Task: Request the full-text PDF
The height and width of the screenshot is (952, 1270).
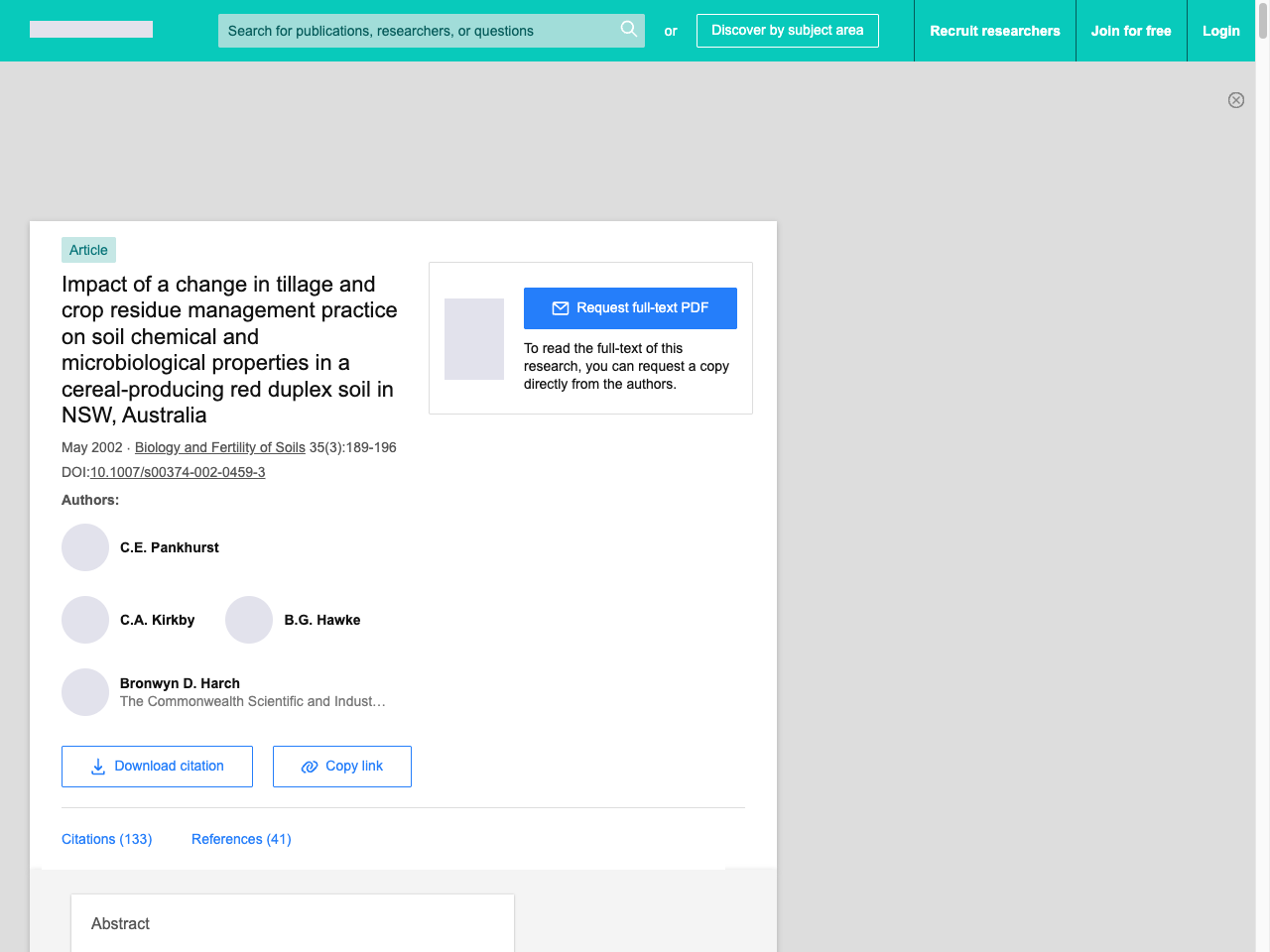Action: pos(630,308)
